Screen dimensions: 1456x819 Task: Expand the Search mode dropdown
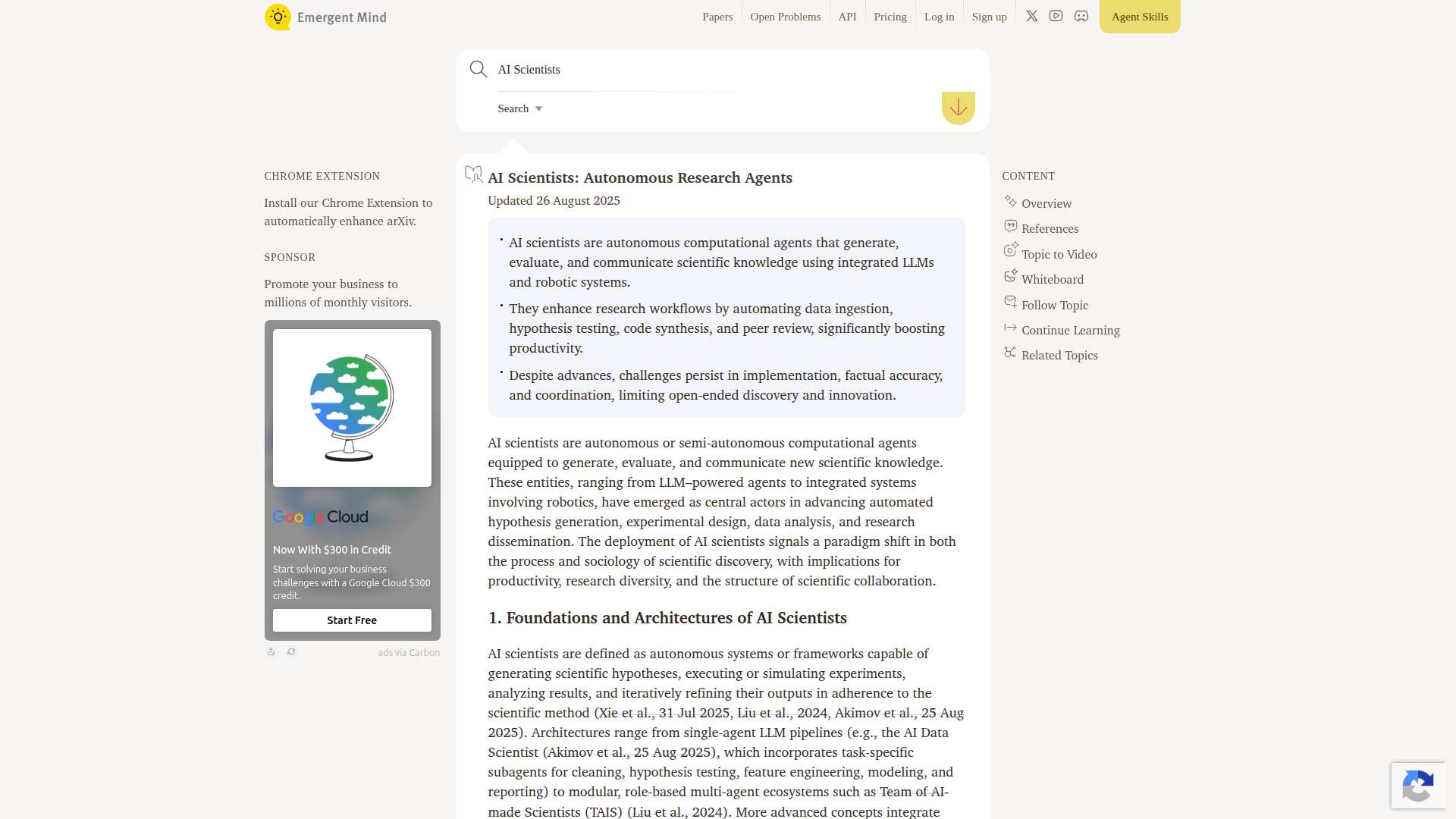(520, 108)
